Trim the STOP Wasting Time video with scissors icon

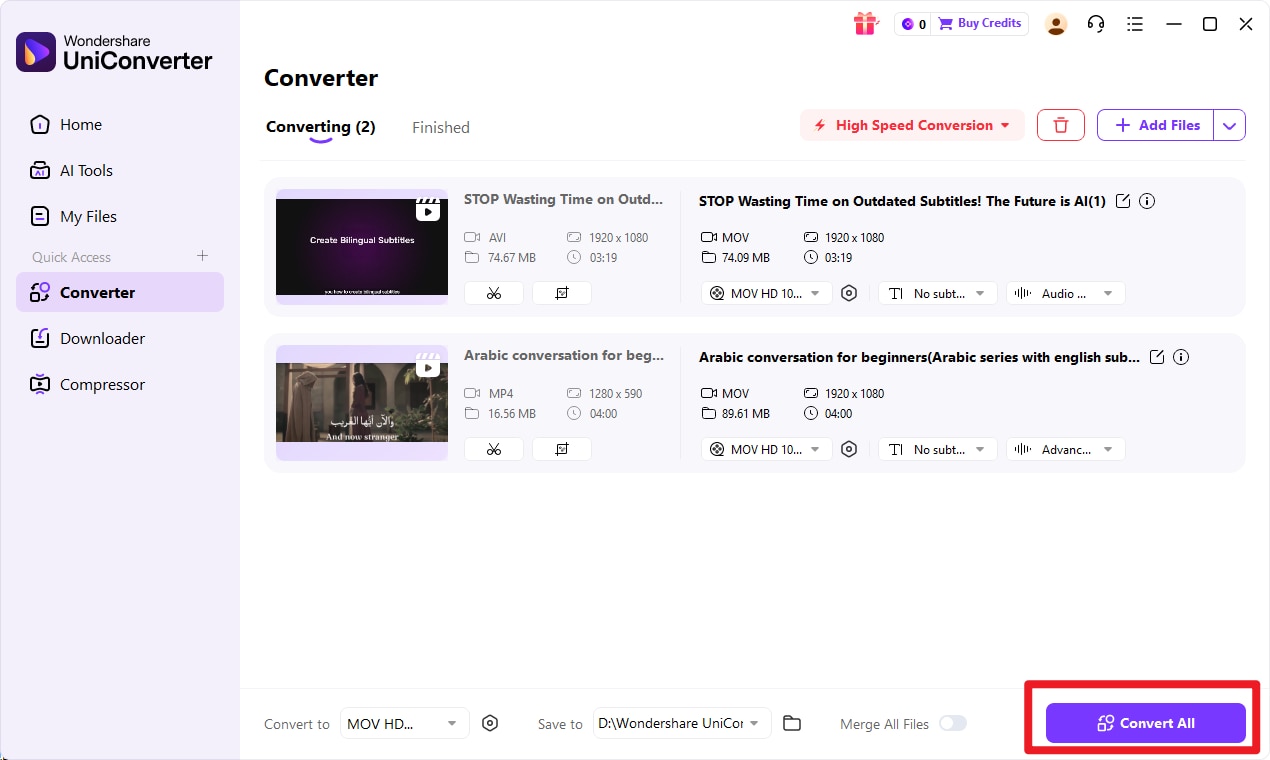coord(493,292)
